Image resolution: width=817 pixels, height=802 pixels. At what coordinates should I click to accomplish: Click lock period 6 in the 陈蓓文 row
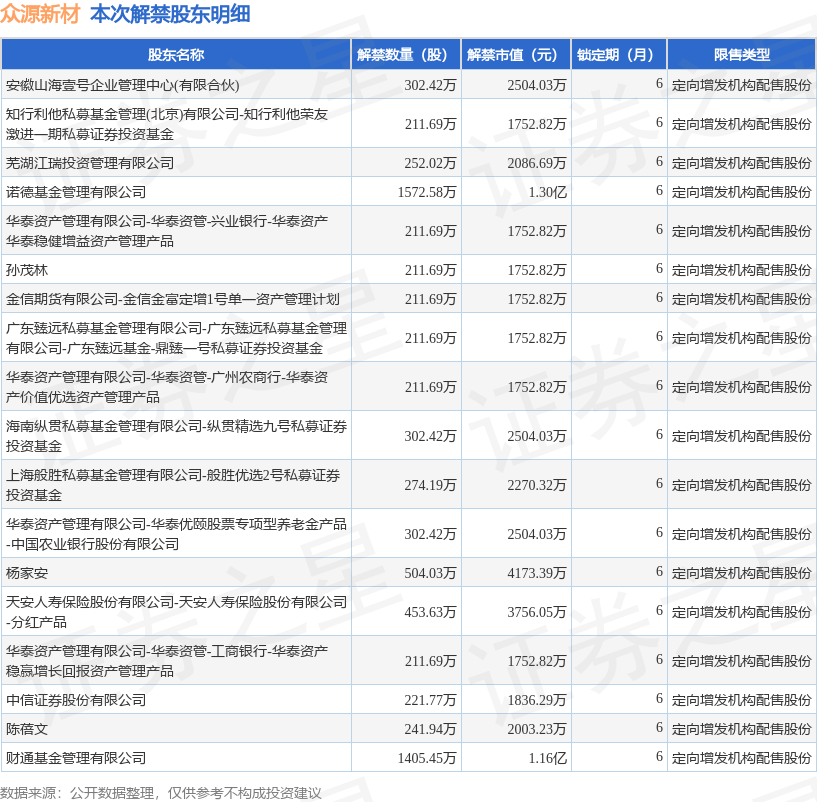[659, 727]
